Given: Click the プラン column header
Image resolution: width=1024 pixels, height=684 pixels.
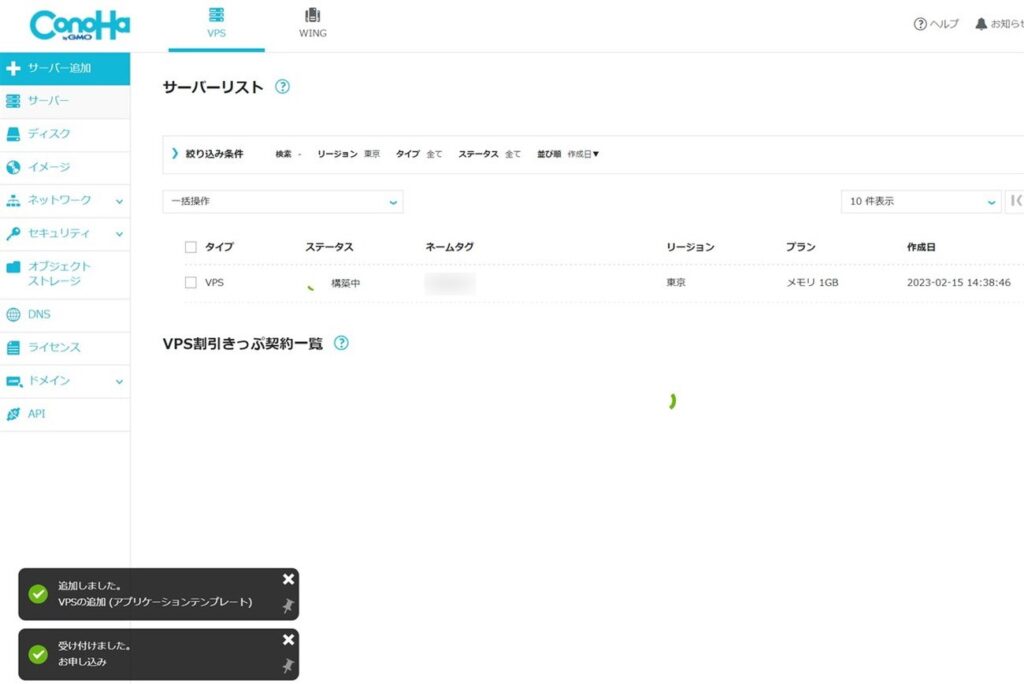Looking at the screenshot, I should (801, 247).
